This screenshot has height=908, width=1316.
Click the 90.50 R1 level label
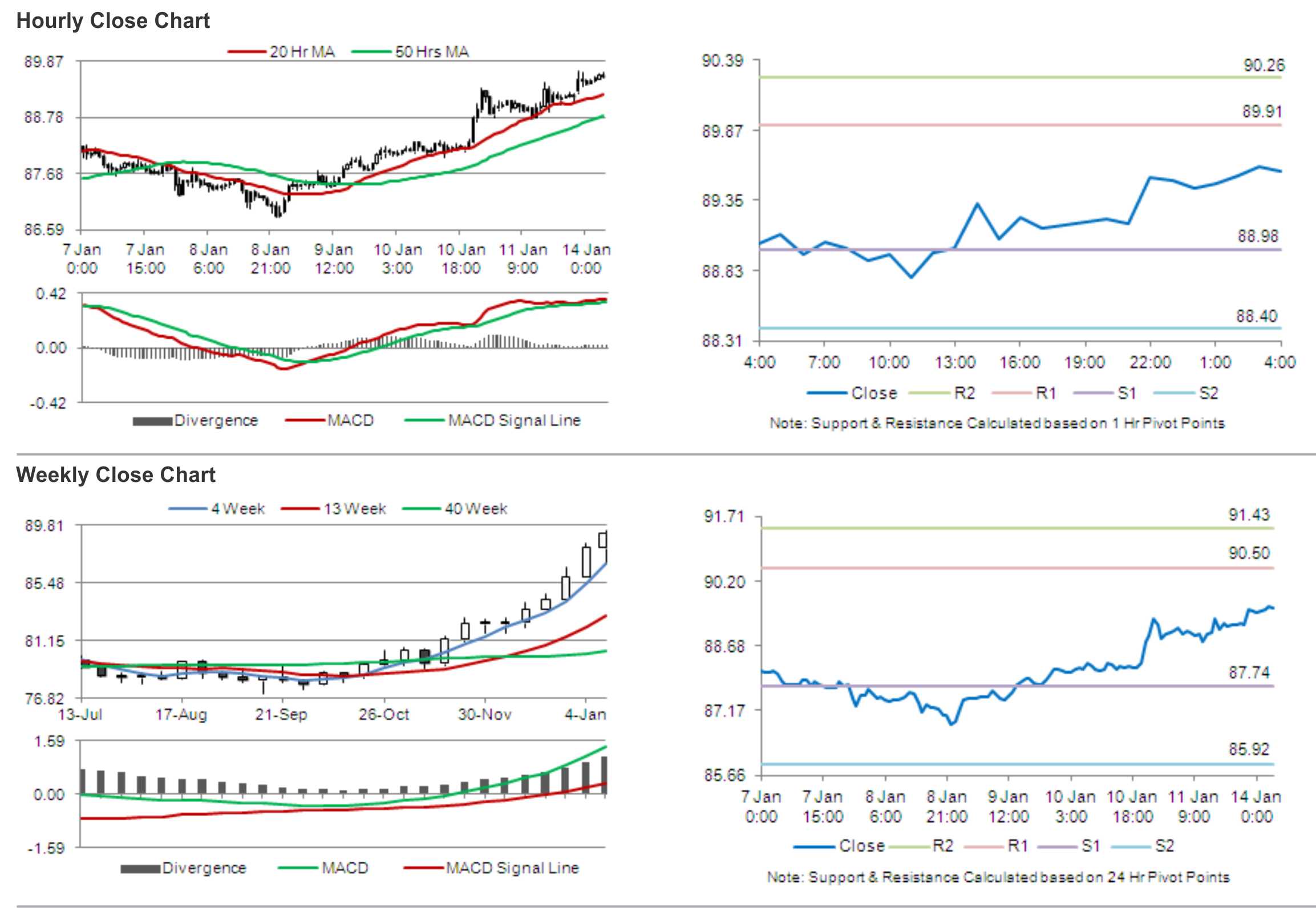tap(1249, 553)
